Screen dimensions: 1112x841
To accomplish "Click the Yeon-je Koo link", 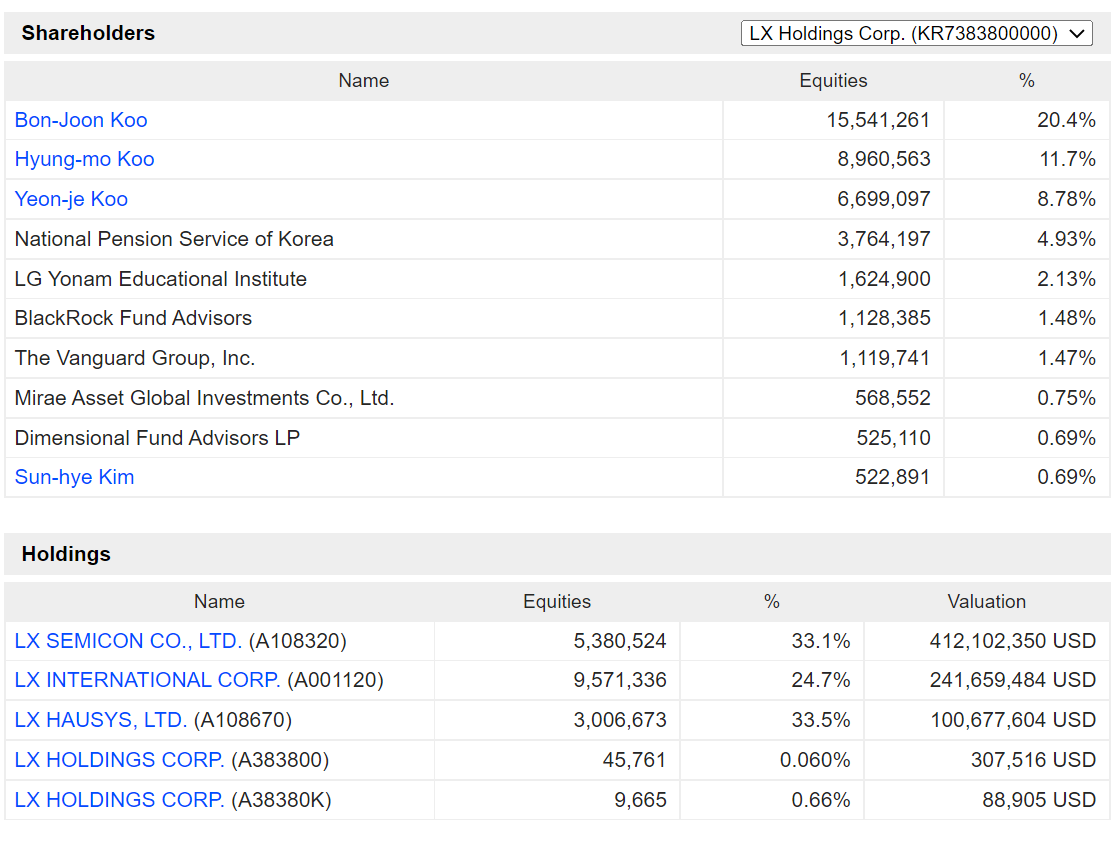I will [71, 199].
